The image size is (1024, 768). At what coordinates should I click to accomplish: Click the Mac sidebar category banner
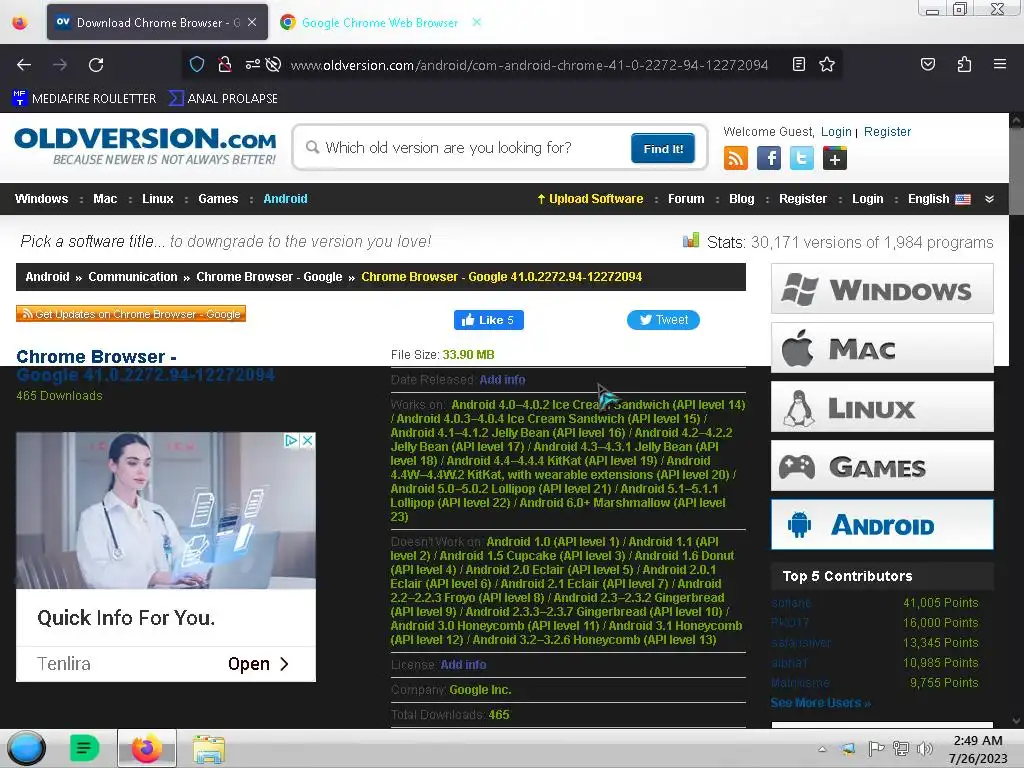[882, 348]
